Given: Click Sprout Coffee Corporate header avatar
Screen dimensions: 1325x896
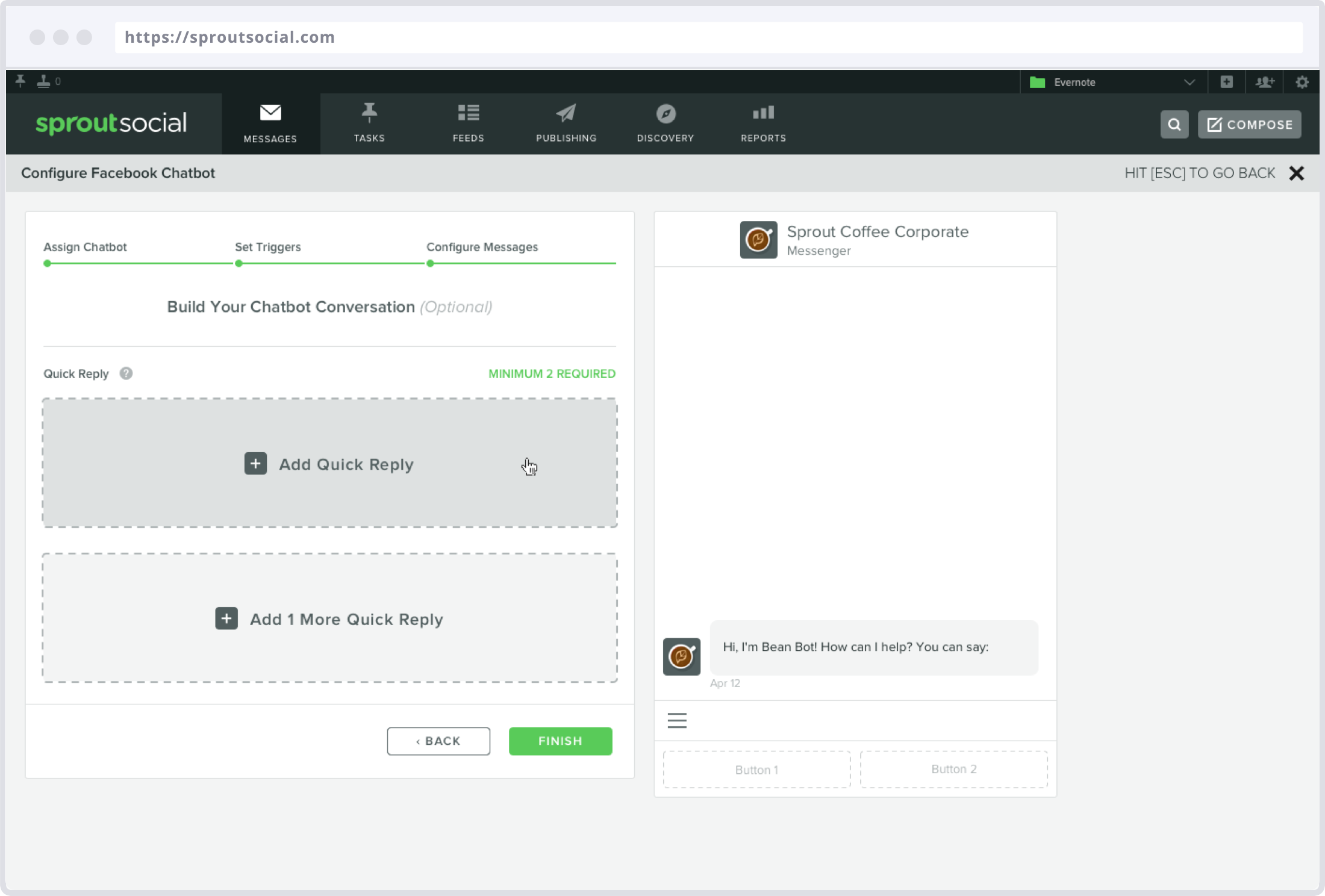Looking at the screenshot, I should pyautogui.click(x=758, y=240).
